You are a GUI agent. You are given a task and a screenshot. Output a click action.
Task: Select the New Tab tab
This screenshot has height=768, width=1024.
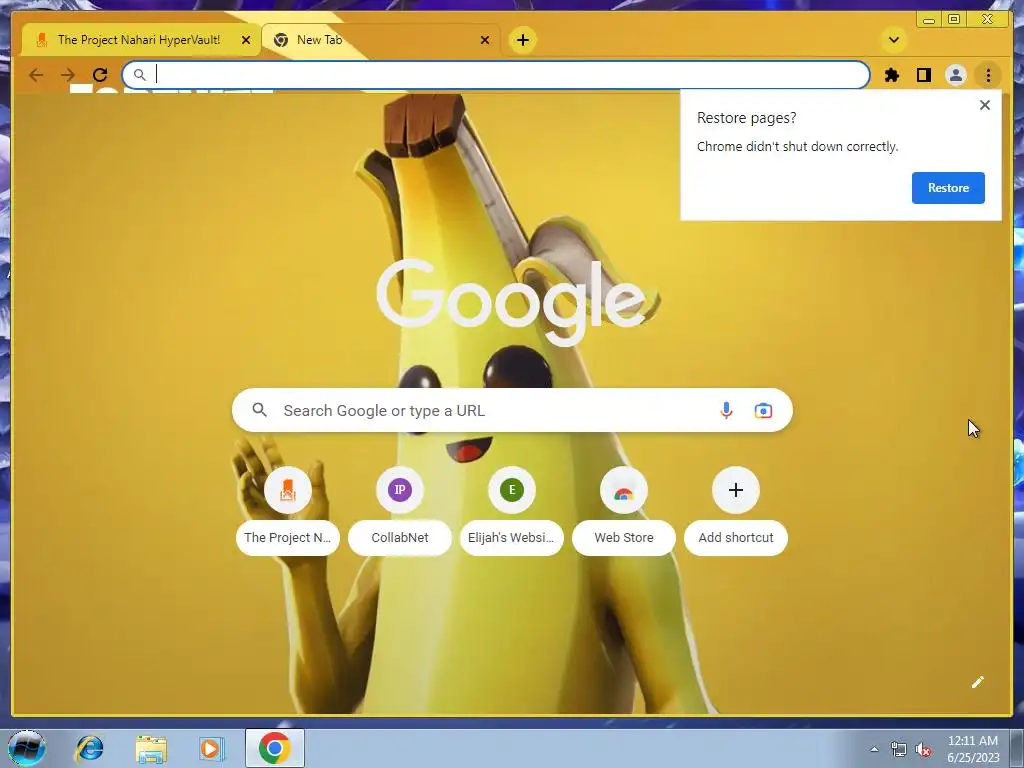[x=381, y=40]
